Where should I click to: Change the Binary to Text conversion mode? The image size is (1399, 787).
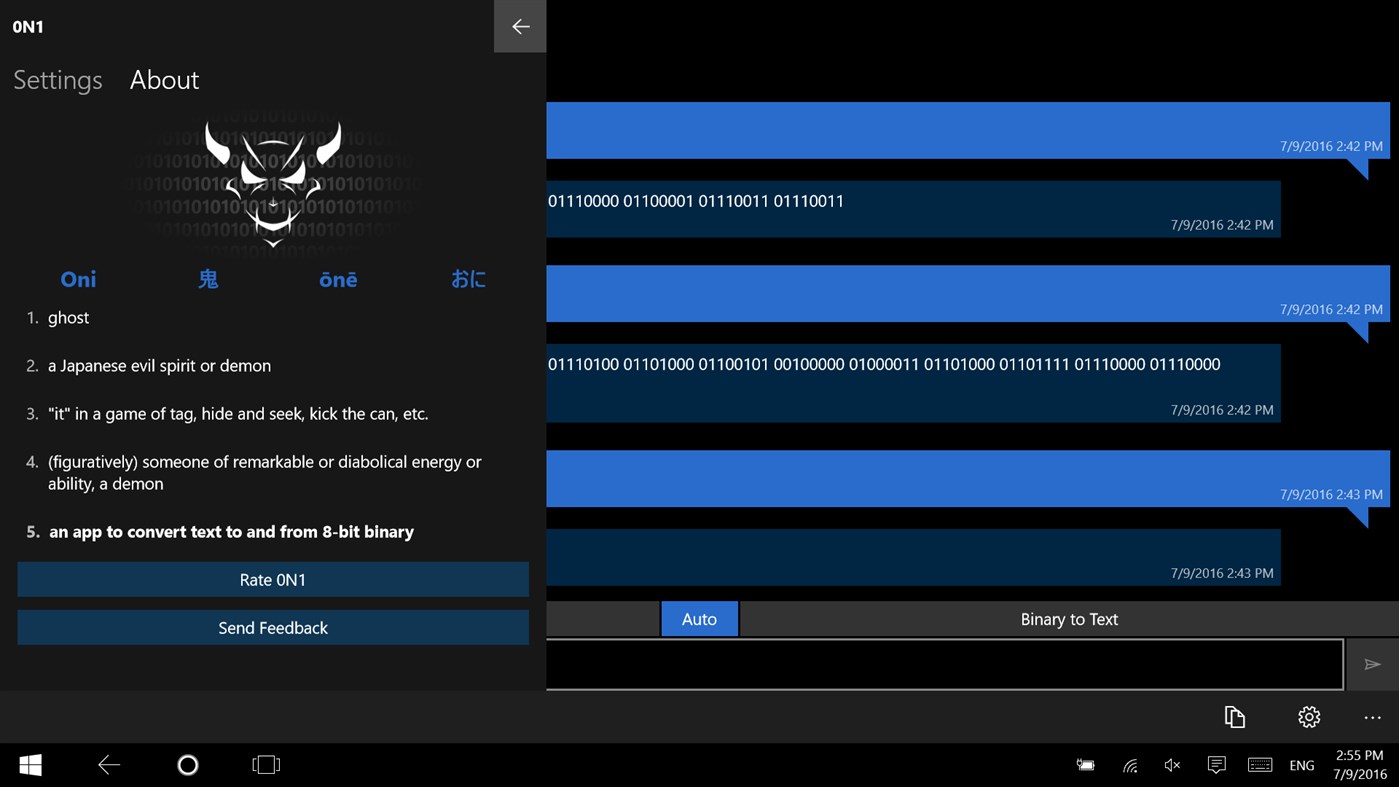tap(1069, 618)
